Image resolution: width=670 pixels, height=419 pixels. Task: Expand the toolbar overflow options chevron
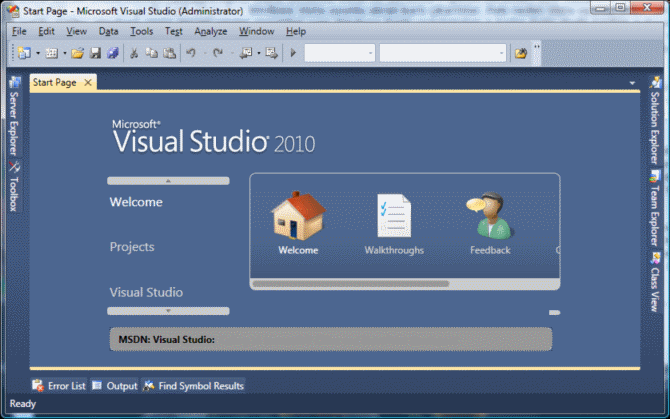tap(537, 46)
